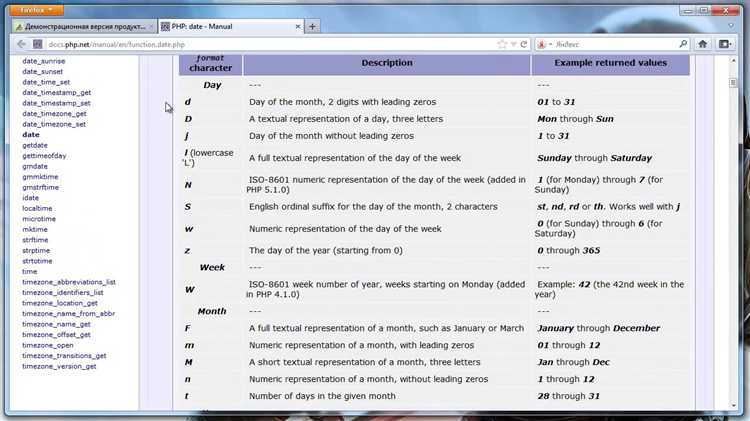This screenshot has width=750, height=421.
Task: Open the date_sunrise sidebar link
Action: 44,61
